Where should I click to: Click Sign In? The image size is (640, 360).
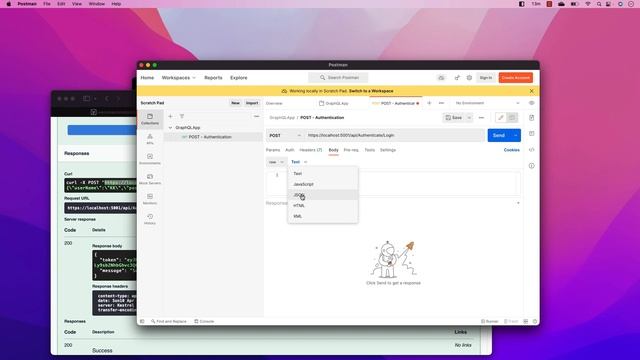pos(486,78)
